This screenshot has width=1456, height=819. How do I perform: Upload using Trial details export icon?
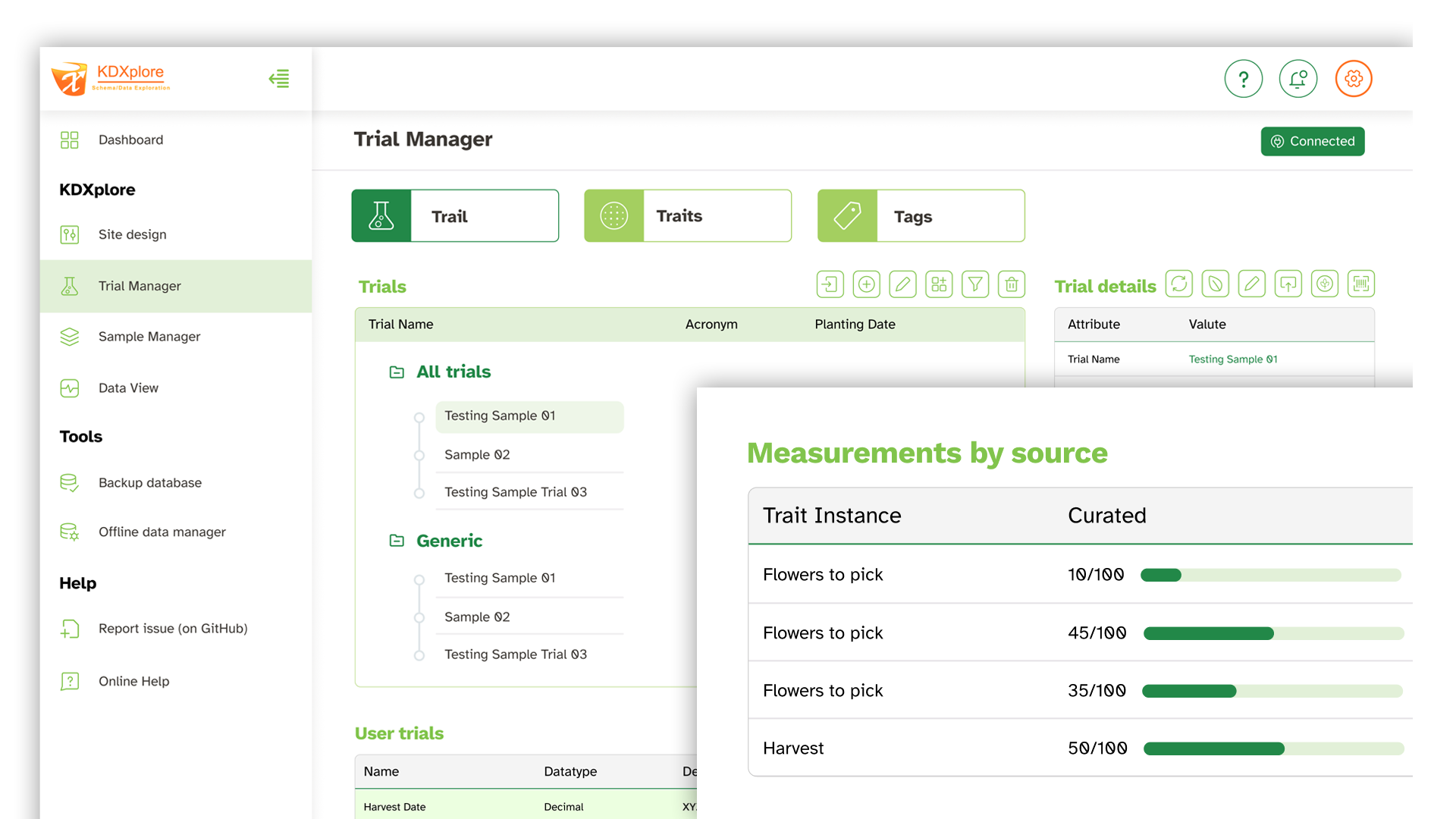pyautogui.click(x=1288, y=284)
